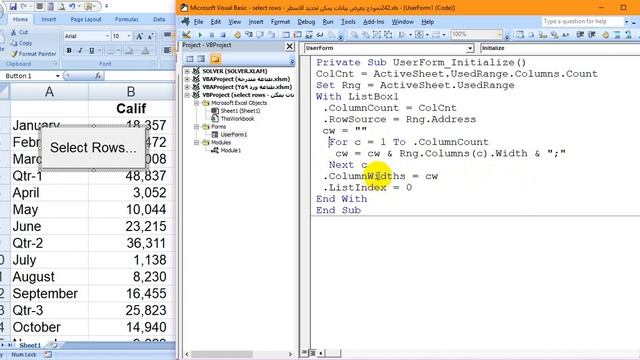
Task: Click the Visual Basic application icon left of File menu
Action: click(186, 21)
